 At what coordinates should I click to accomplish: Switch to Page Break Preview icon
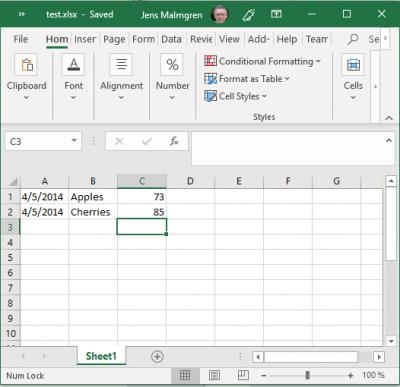click(243, 375)
